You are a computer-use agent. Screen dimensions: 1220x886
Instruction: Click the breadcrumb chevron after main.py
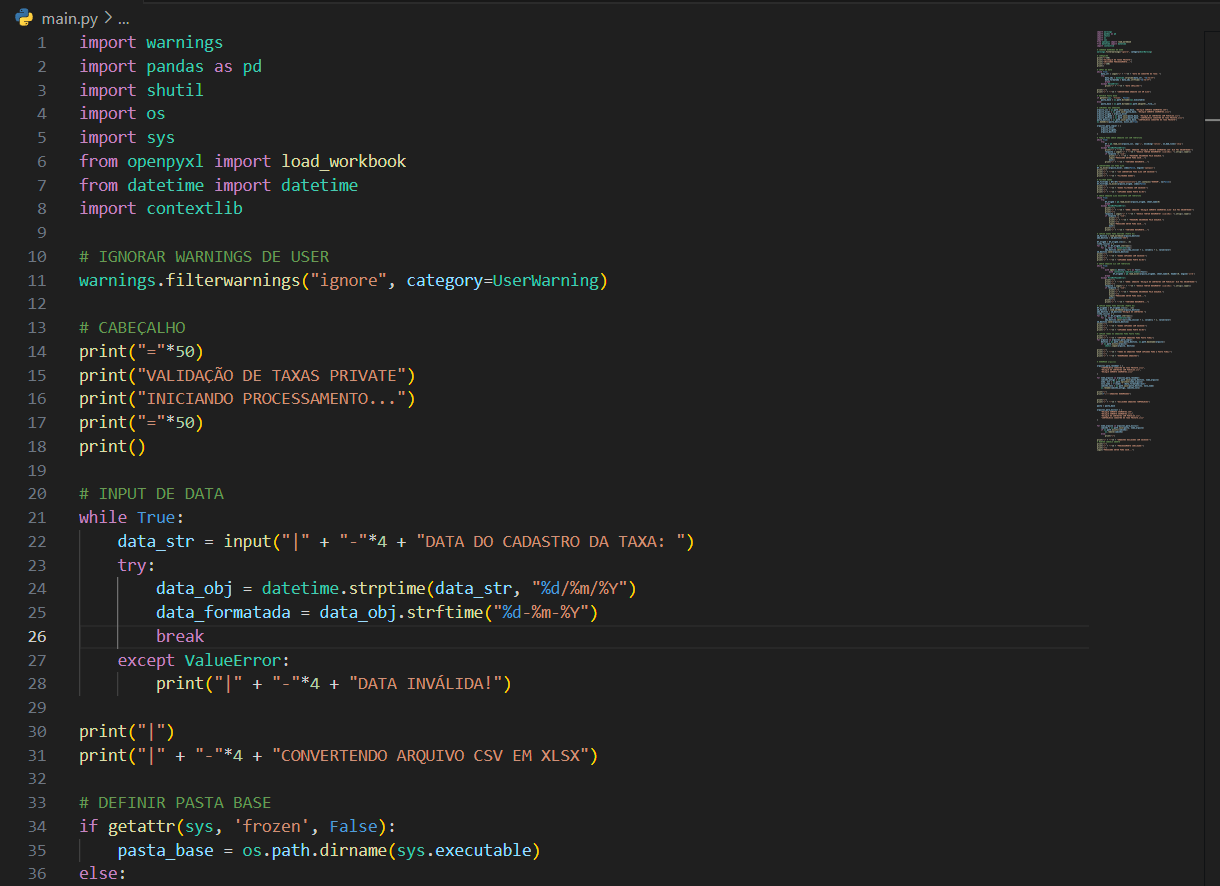click(x=108, y=18)
